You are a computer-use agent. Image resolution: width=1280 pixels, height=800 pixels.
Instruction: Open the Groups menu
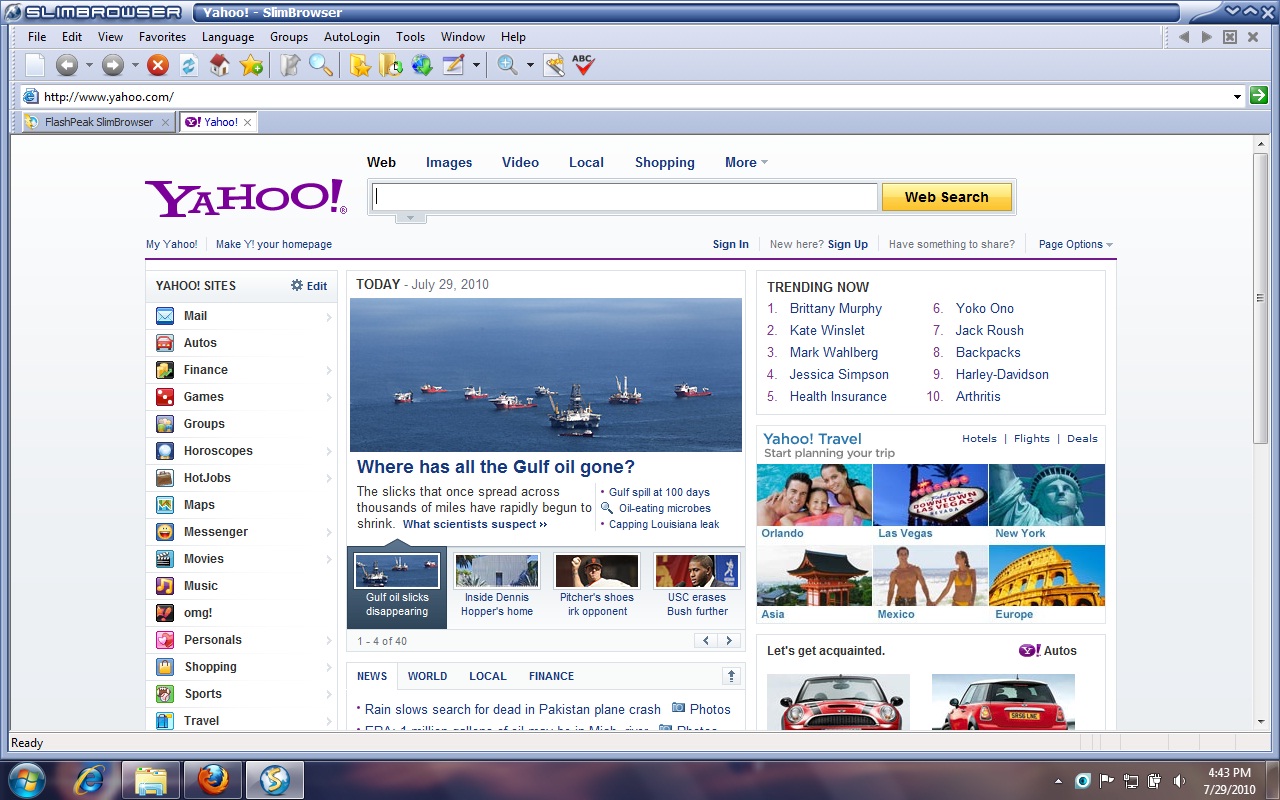coord(289,37)
